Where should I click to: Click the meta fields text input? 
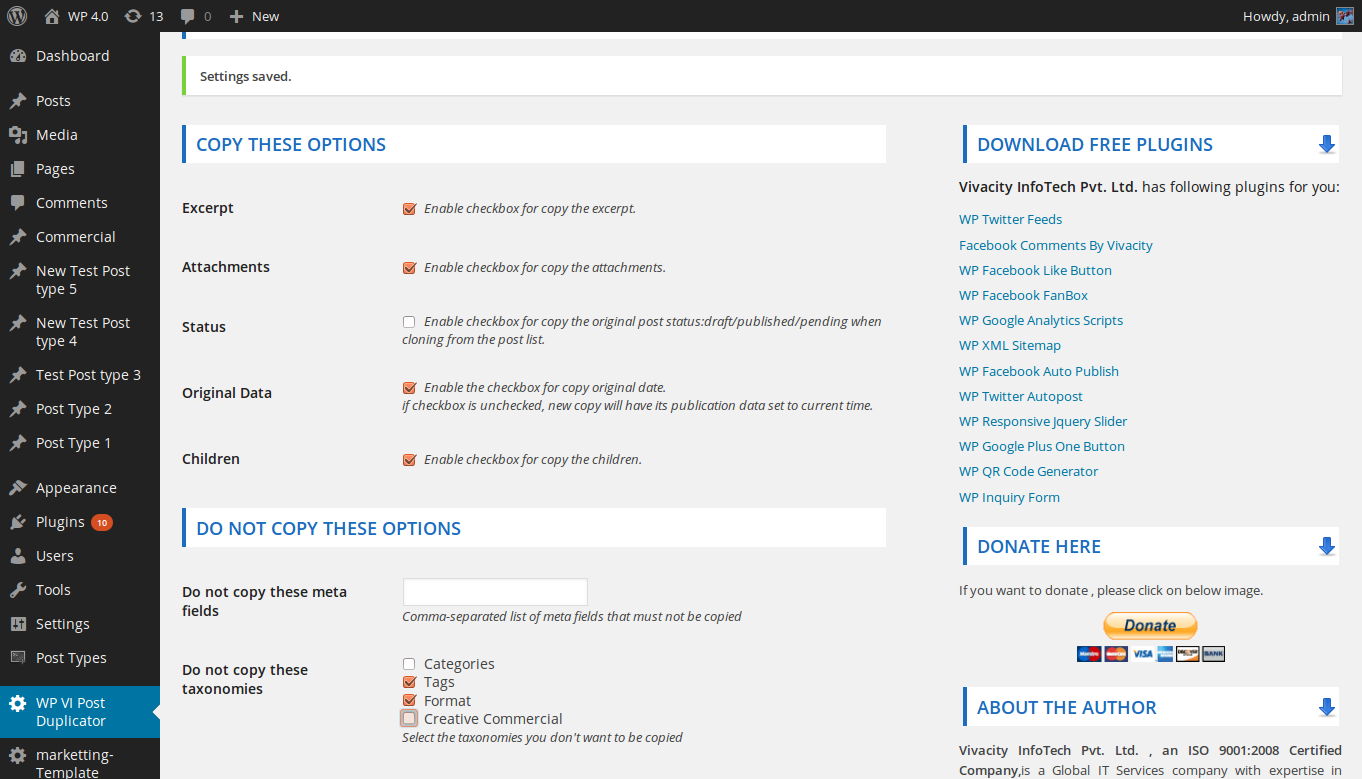(495, 592)
